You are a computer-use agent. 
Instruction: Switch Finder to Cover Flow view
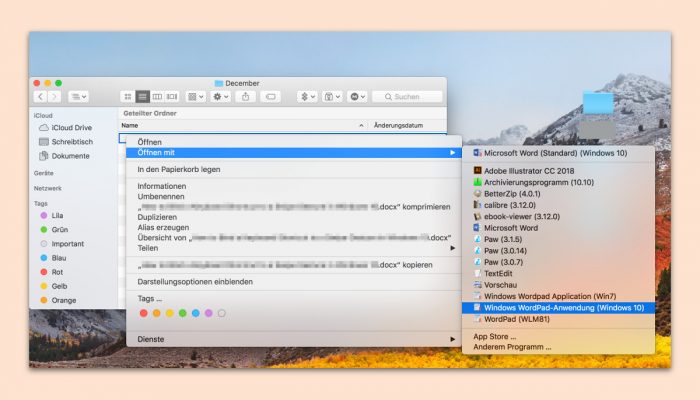point(172,96)
